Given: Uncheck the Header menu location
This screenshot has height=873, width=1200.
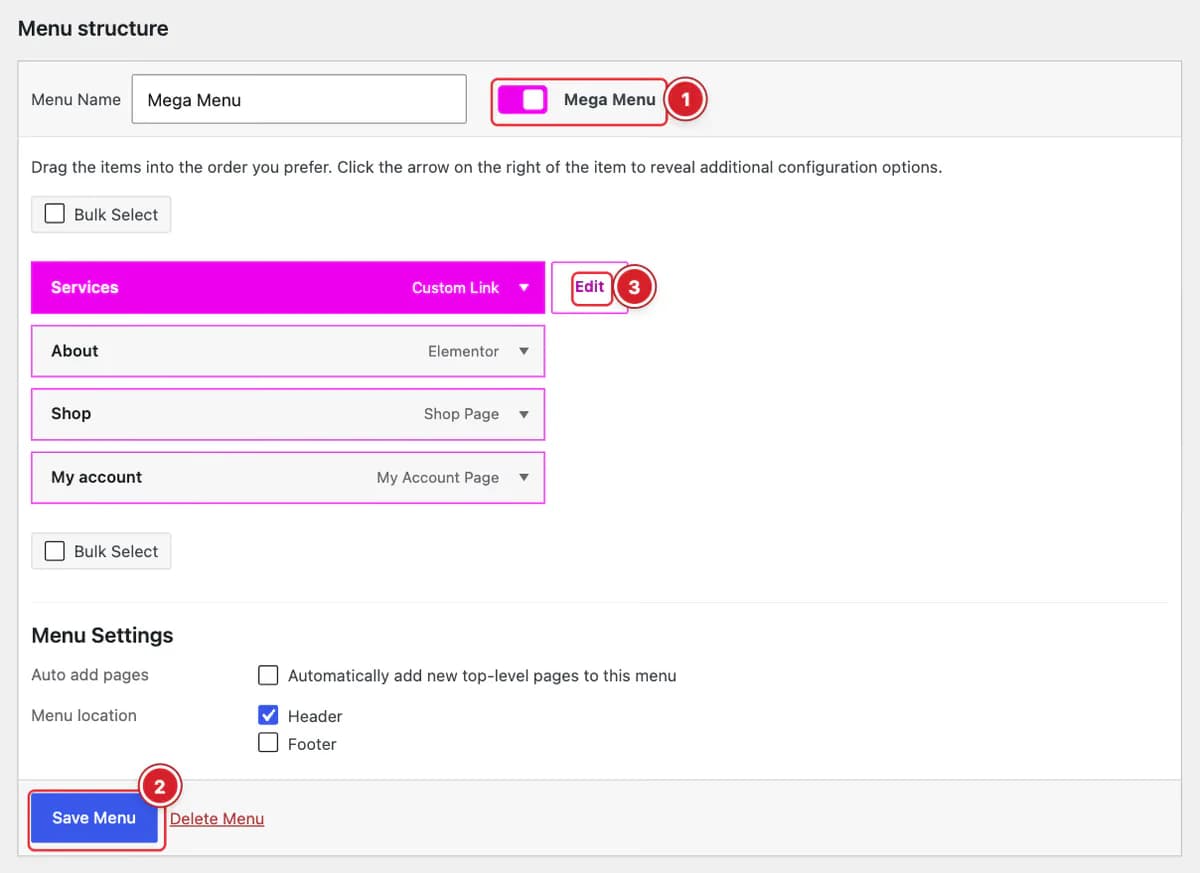Looking at the screenshot, I should point(268,715).
